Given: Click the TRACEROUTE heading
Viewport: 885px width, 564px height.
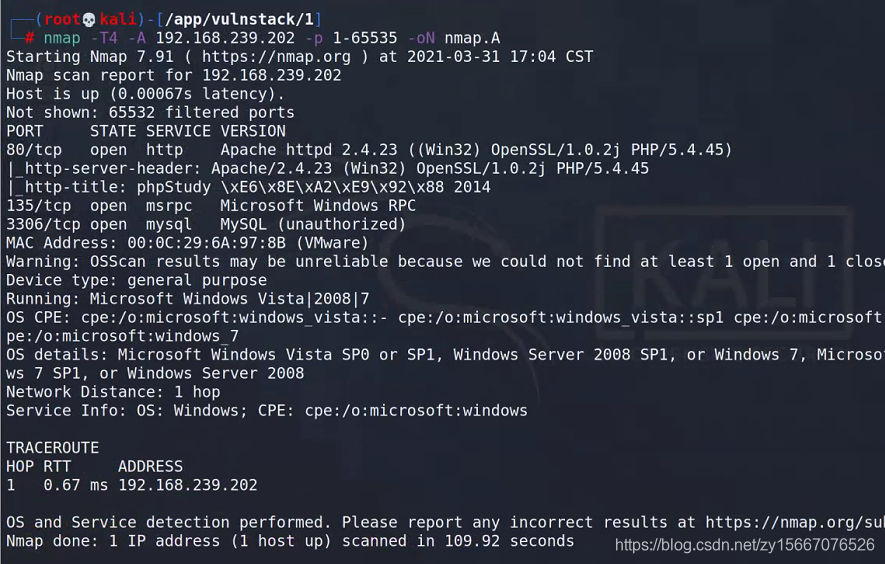Looking at the screenshot, I should (52, 448).
